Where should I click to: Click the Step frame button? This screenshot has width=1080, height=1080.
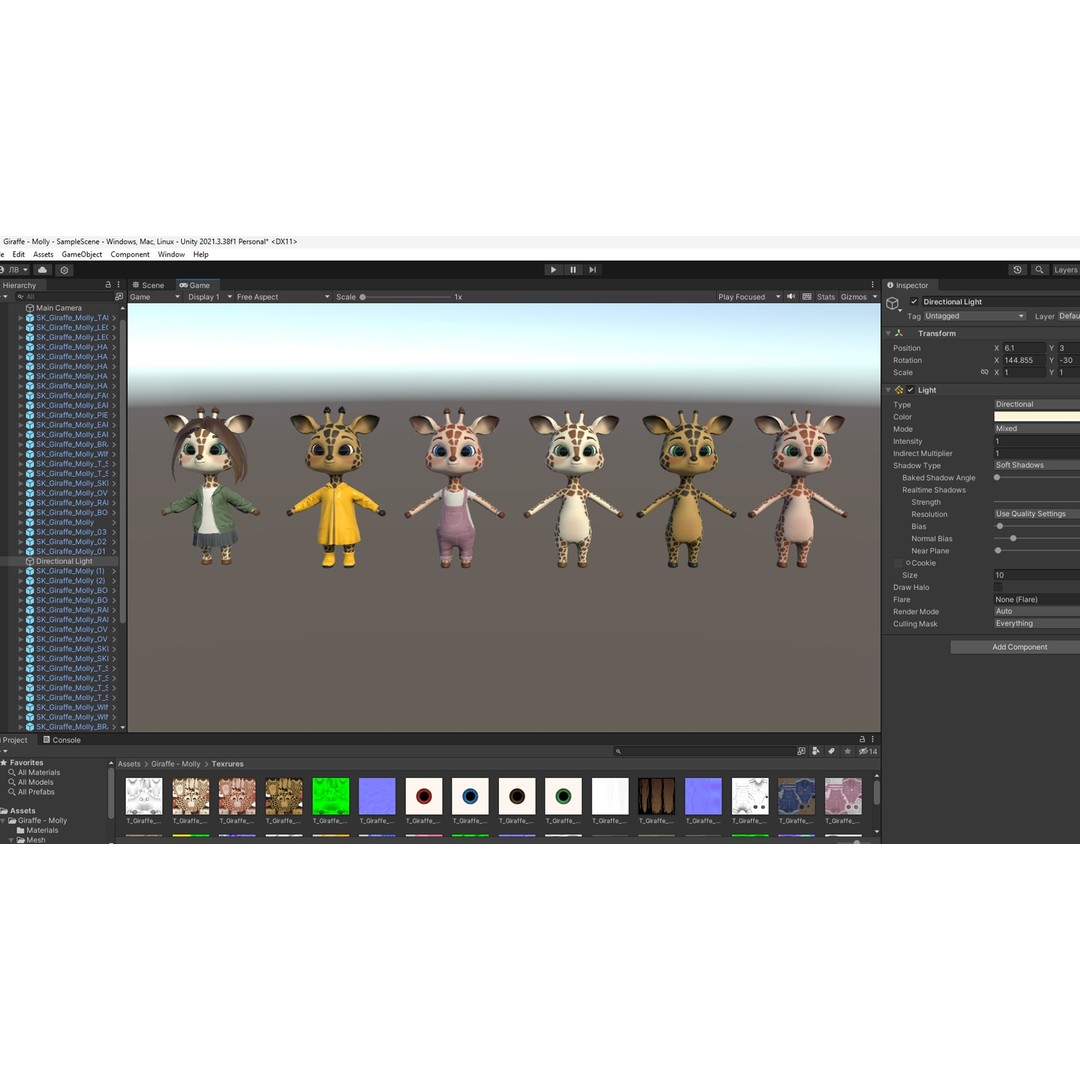tap(593, 269)
